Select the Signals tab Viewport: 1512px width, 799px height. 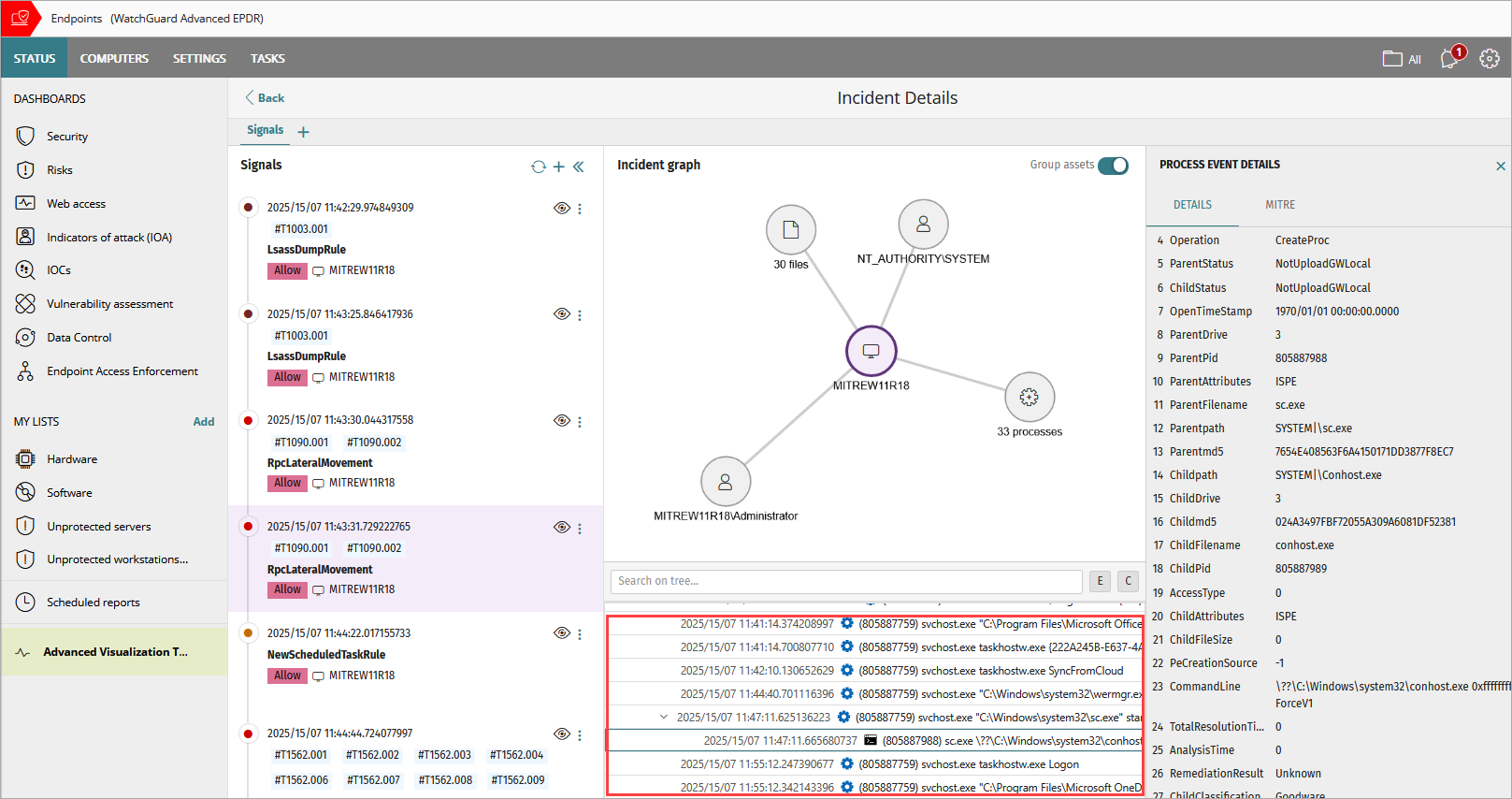265,130
